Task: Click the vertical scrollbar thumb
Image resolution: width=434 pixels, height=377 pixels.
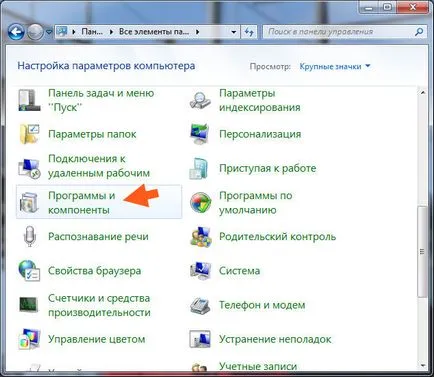Action: [x=422, y=252]
